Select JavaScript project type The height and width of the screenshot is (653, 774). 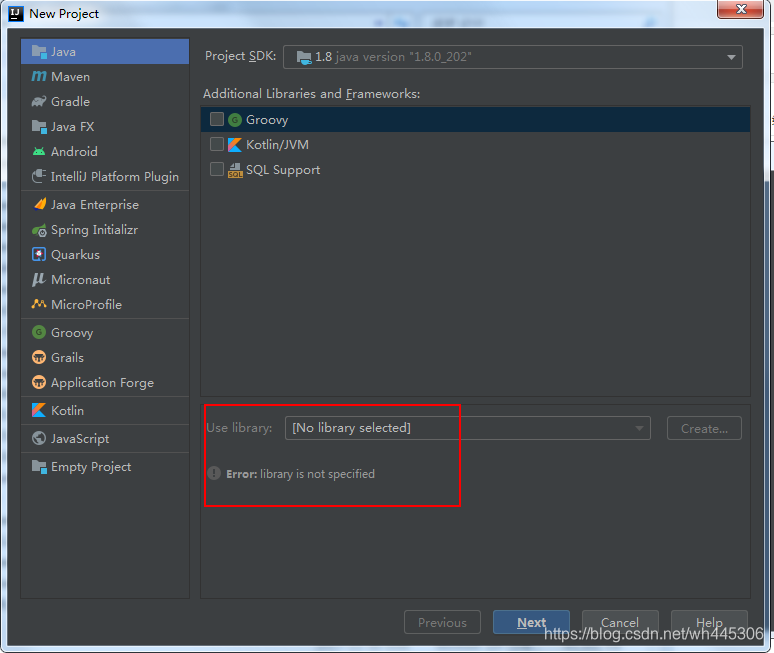pyautogui.click(x=105, y=438)
